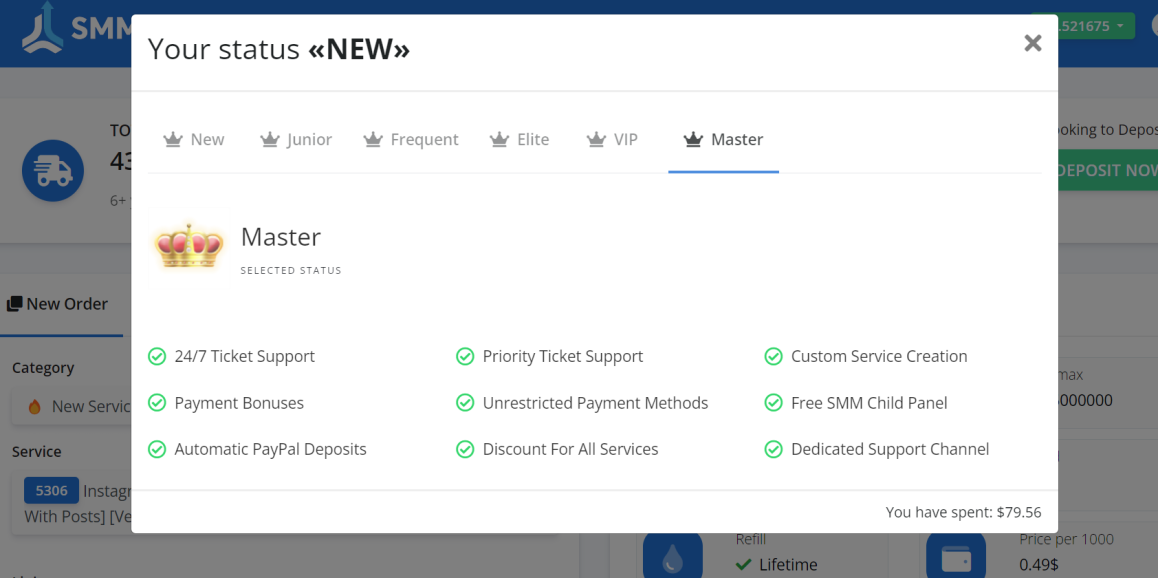This screenshot has height=578, width=1158.
Task: Open the Service dropdown with ID 5306
Action: point(72,503)
